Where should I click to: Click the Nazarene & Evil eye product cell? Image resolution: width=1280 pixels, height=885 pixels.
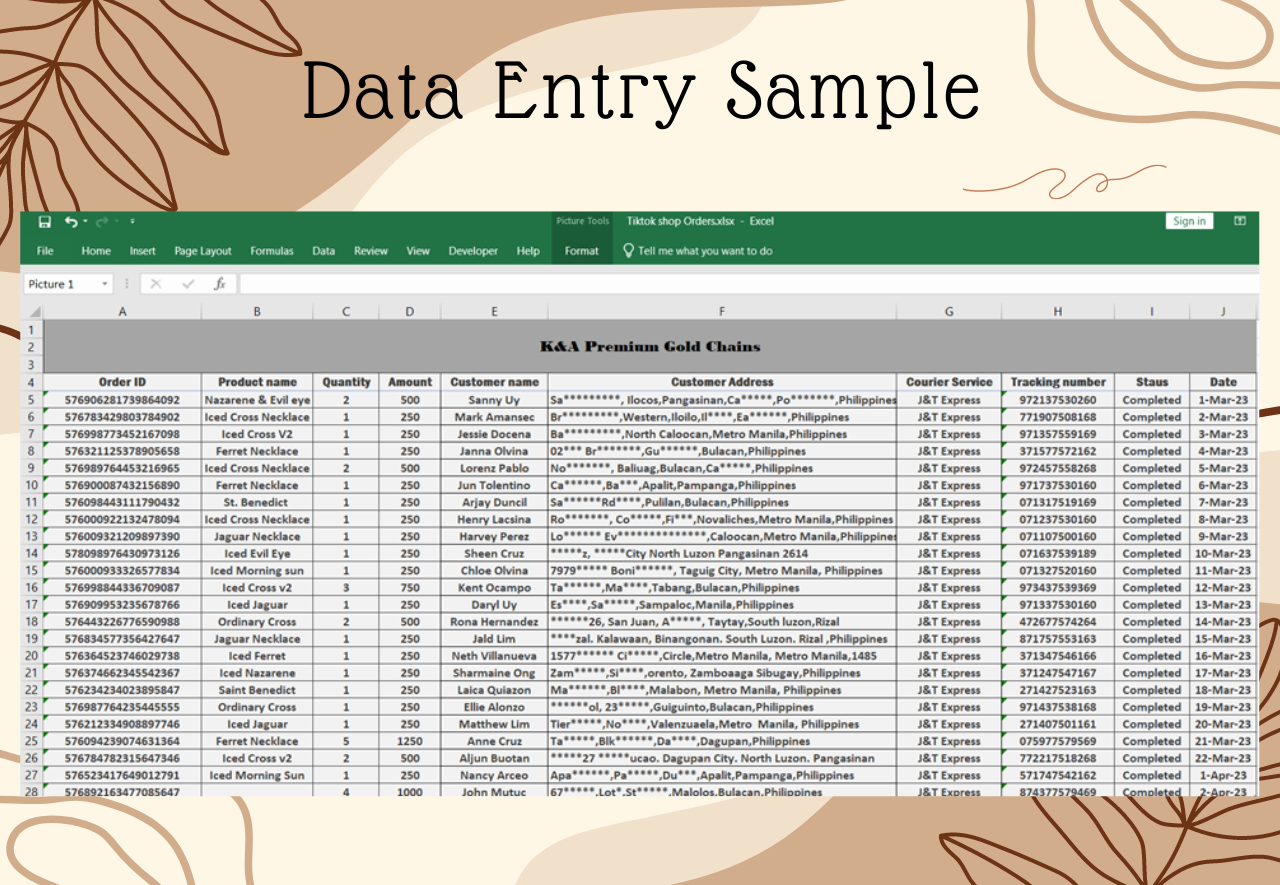[257, 400]
